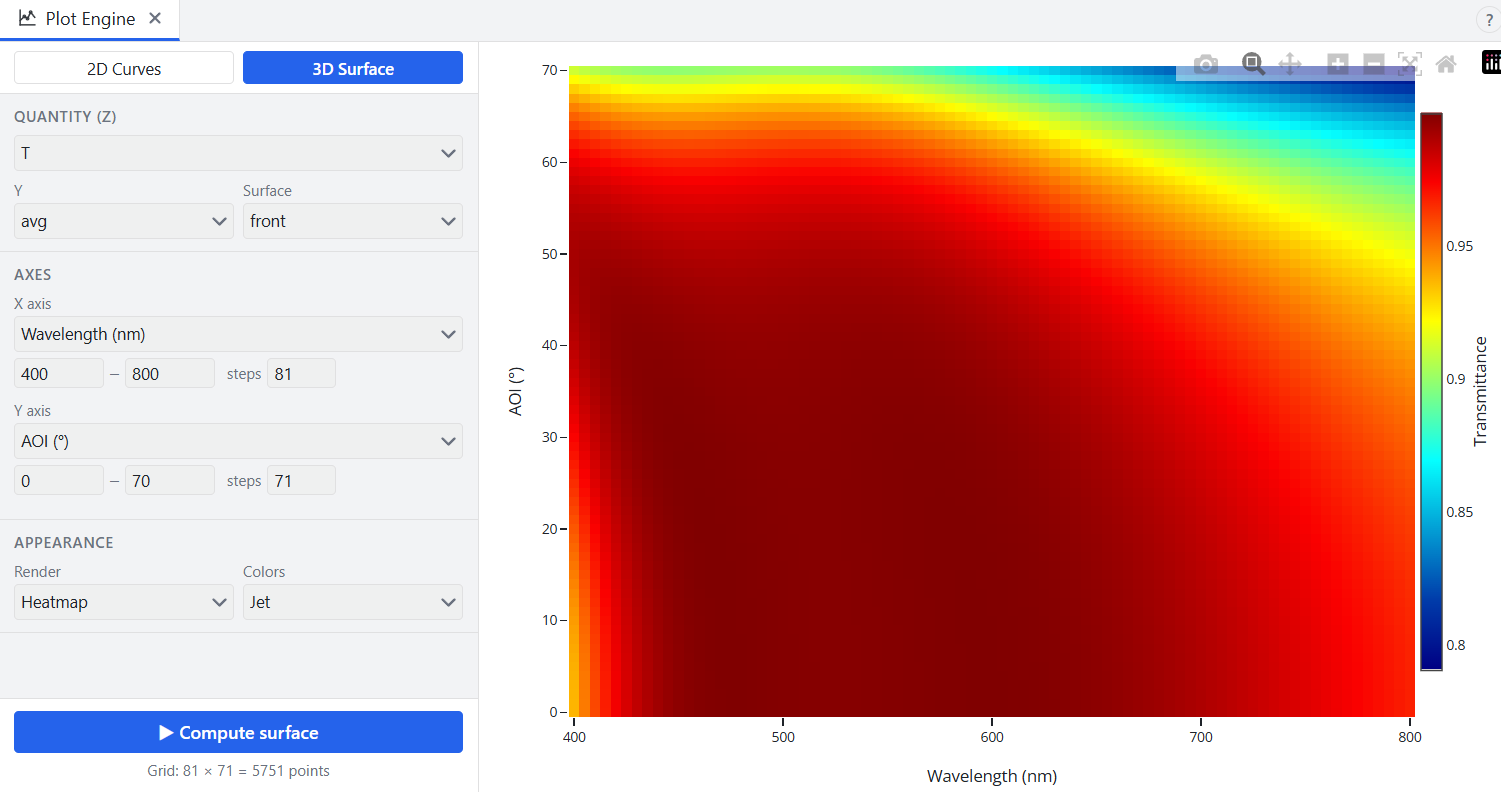The image size is (1501, 792).
Task: Click the Transmittance colorbar title
Action: 1481,391
